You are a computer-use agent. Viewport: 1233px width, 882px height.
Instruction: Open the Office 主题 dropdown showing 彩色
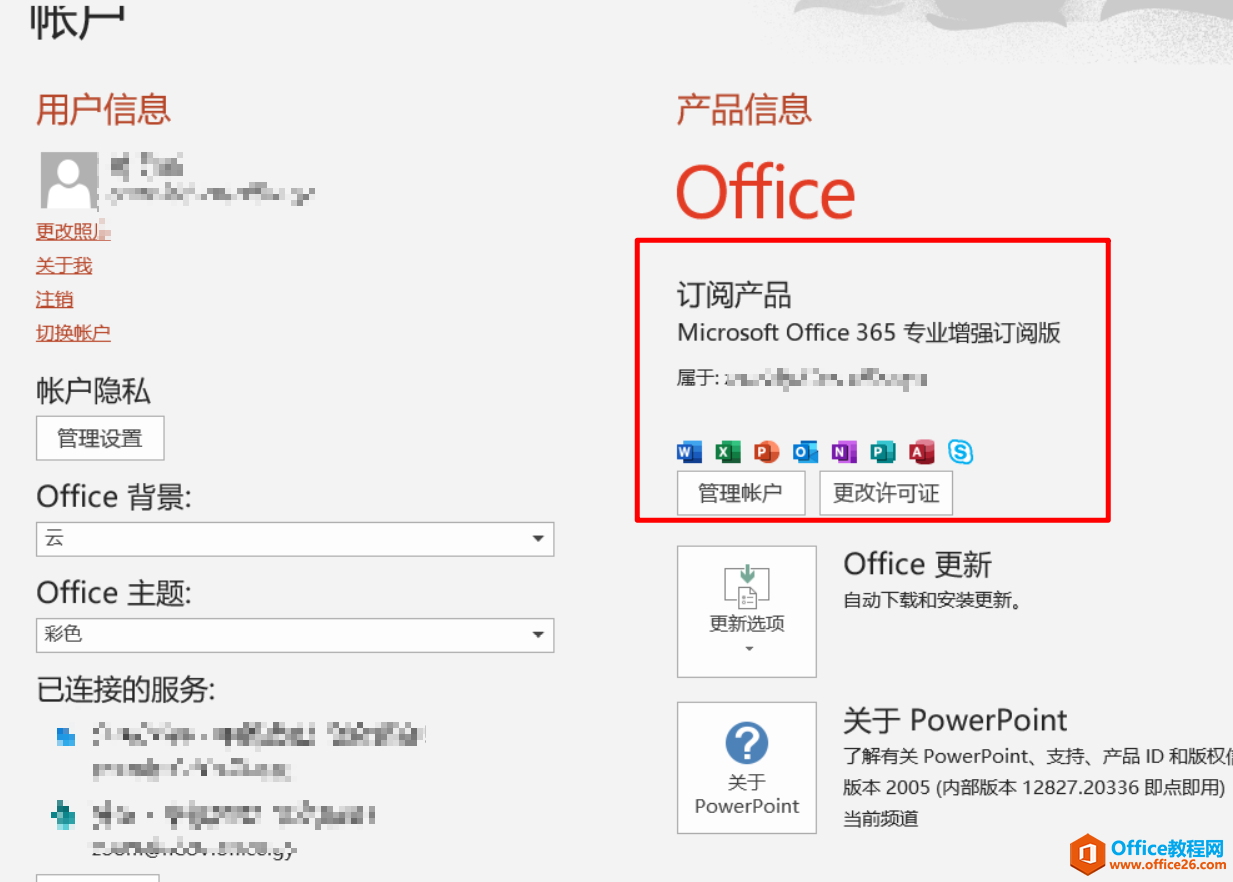[295, 634]
